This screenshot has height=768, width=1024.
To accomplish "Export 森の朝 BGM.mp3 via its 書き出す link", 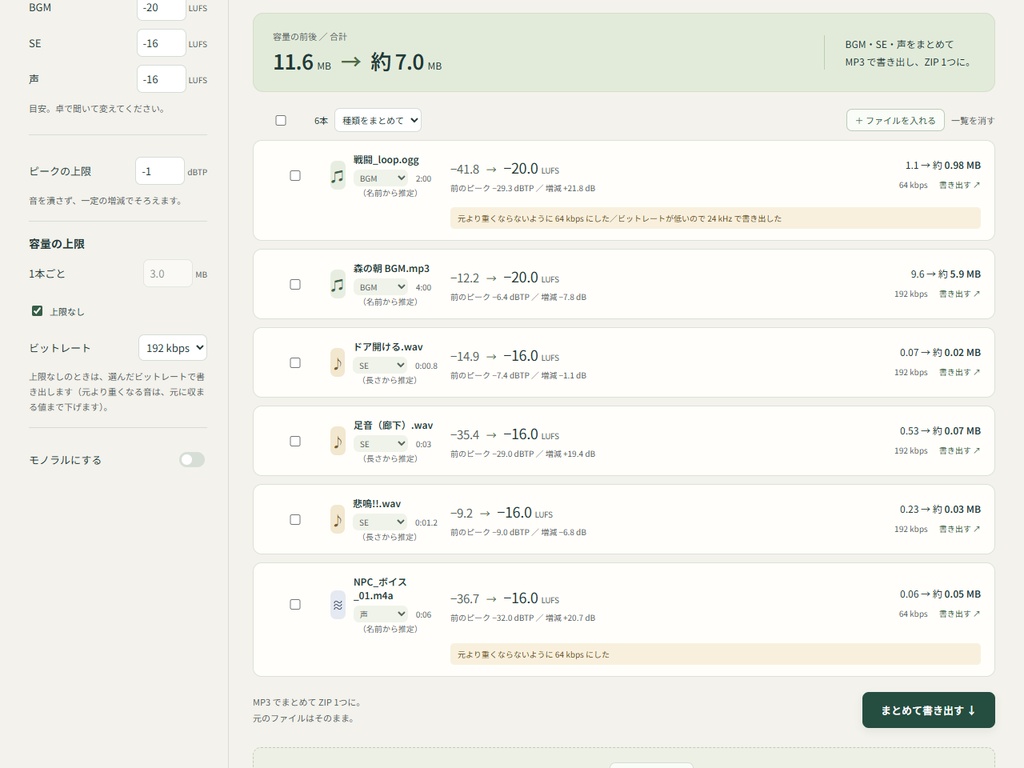I will [x=959, y=295].
